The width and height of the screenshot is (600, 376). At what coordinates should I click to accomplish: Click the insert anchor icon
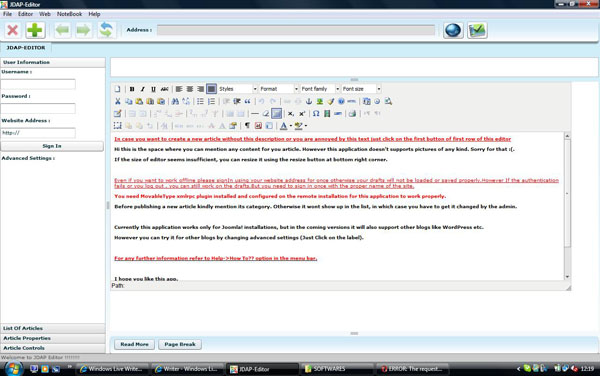[309, 101]
